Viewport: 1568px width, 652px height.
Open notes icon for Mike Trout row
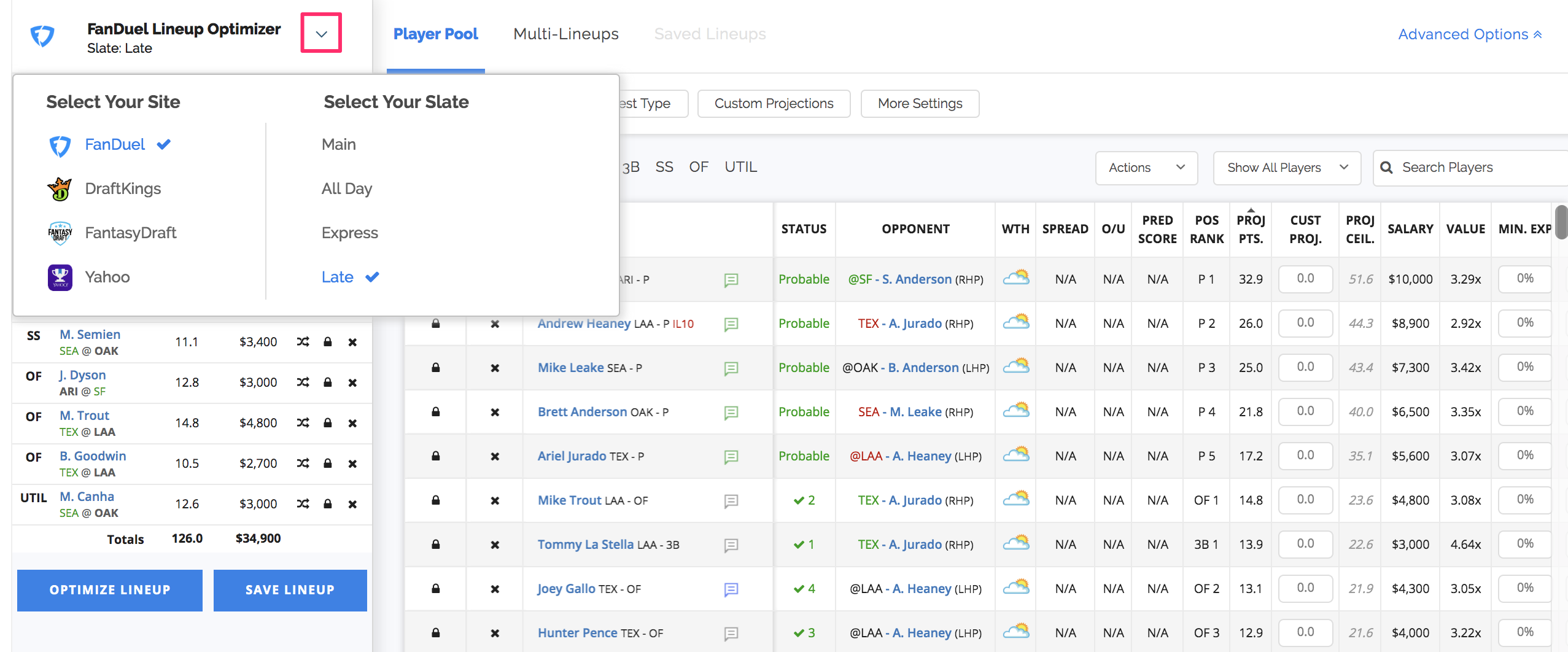[x=731, y=501]
